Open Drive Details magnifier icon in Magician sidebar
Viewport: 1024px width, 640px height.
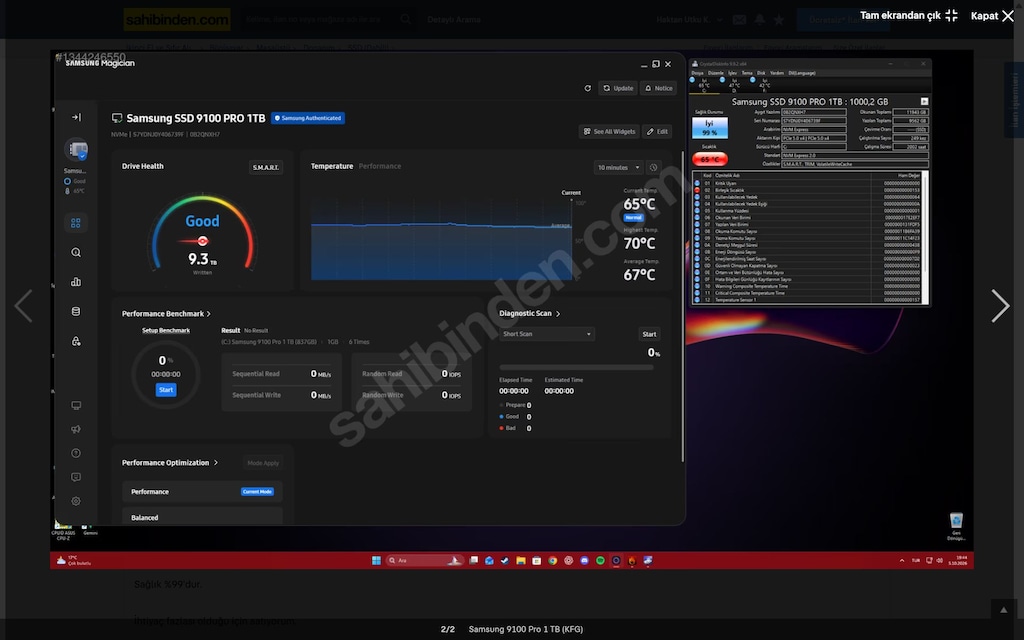coord(76,252)
